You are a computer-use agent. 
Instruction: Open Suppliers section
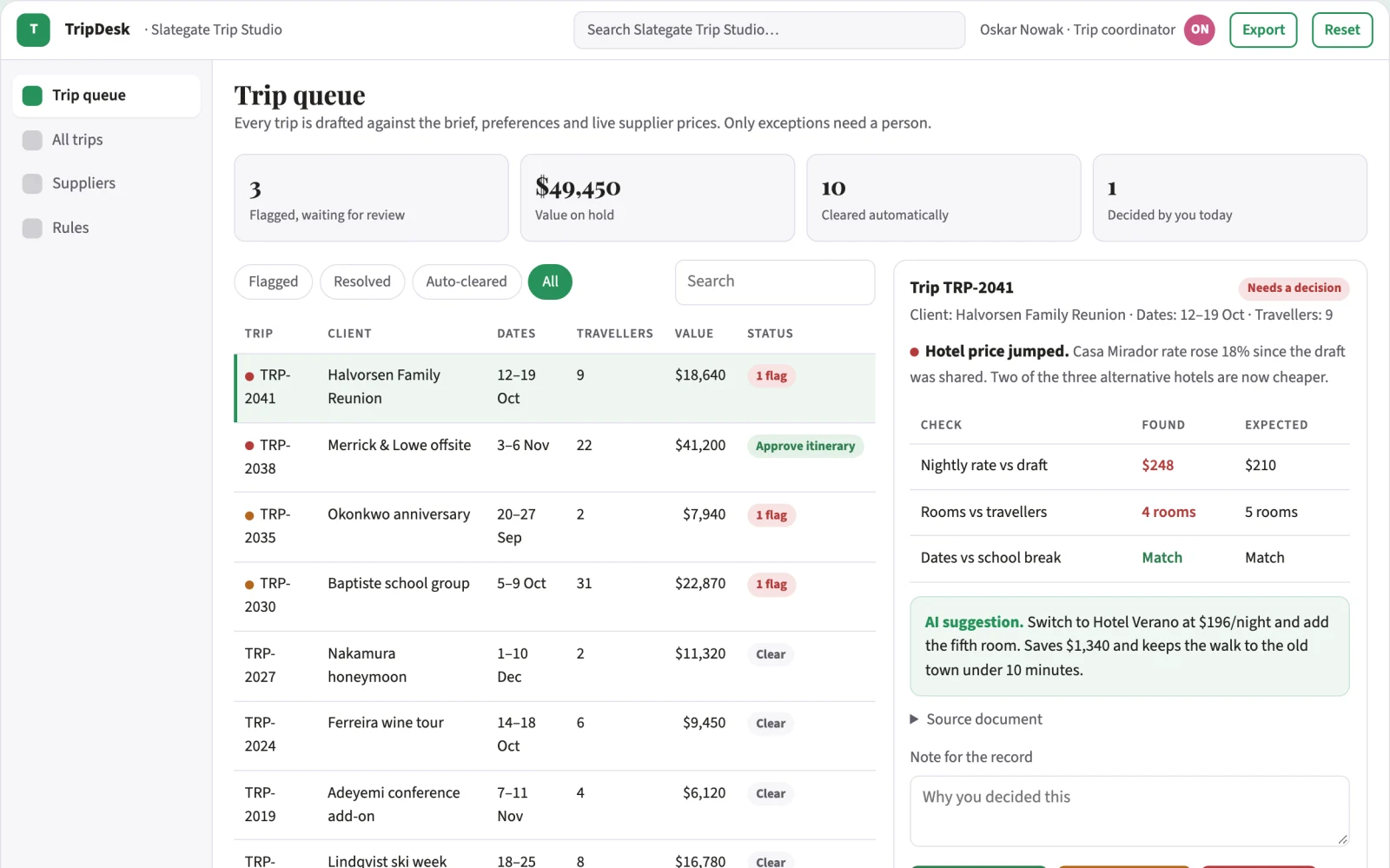click(x=106, y=183)
